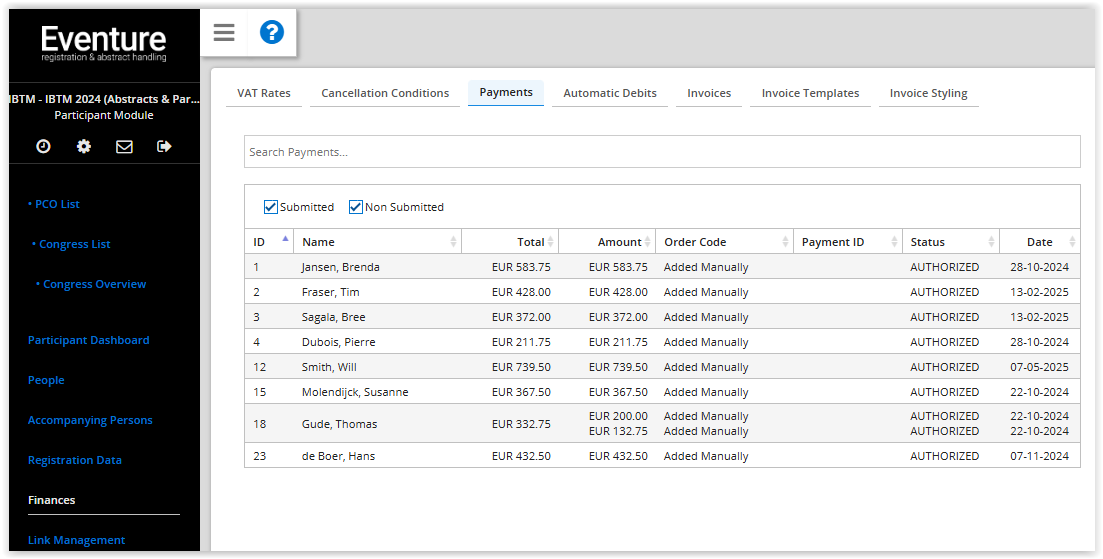
Task: Click the name Dubois, Pierre
Action: pyautogui.click(x=338, y=342)
